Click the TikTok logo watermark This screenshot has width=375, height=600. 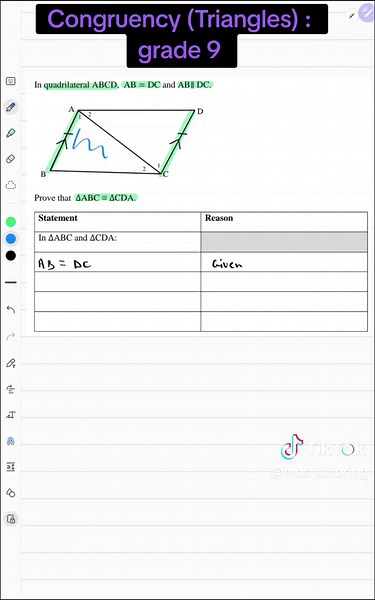(x=292, y=447)
